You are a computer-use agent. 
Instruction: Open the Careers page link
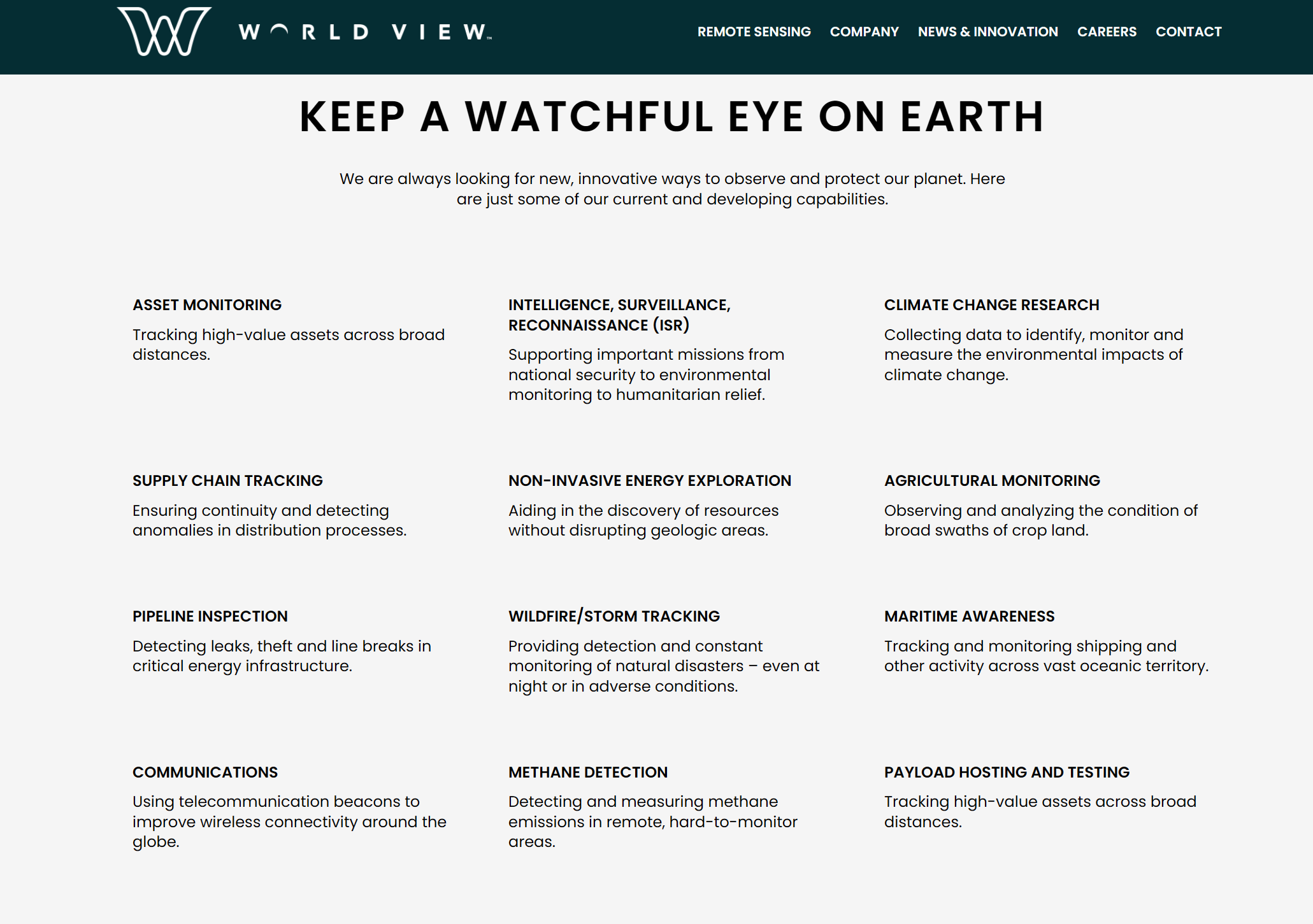1107,32
